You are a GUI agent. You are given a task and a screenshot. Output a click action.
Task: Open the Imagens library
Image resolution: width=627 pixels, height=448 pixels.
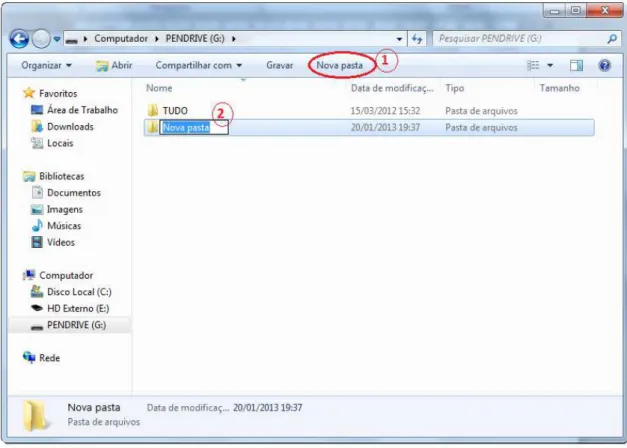click(x=65, y=210)
